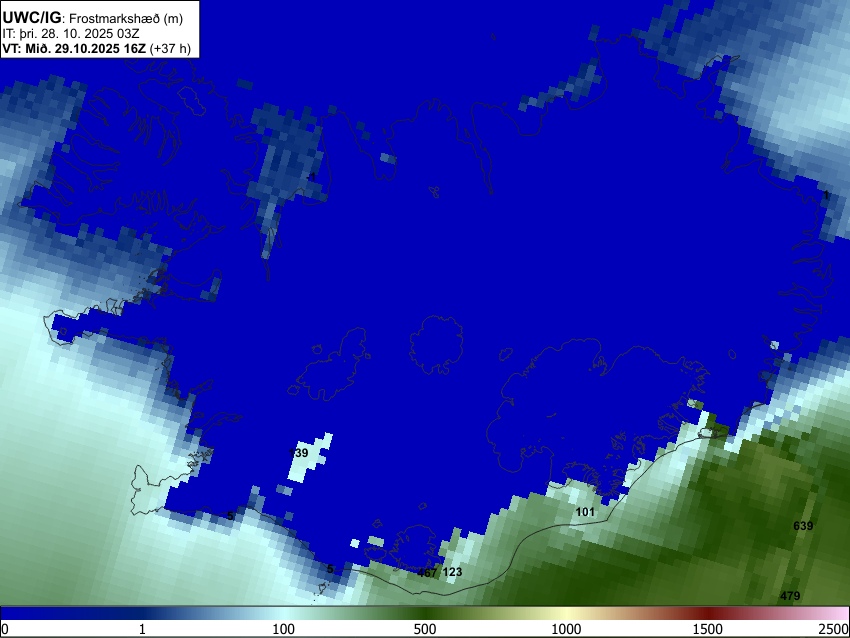Click the colorbar tick label '500'
Image resolution: width=850 pixels, height=638 pixels.
pos(425,629)
